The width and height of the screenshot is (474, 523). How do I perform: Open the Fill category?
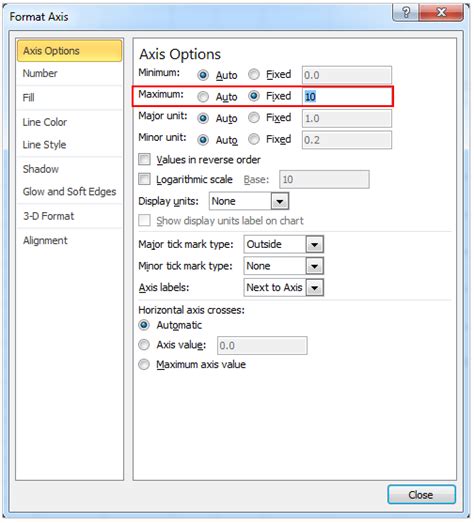point(69,98)
